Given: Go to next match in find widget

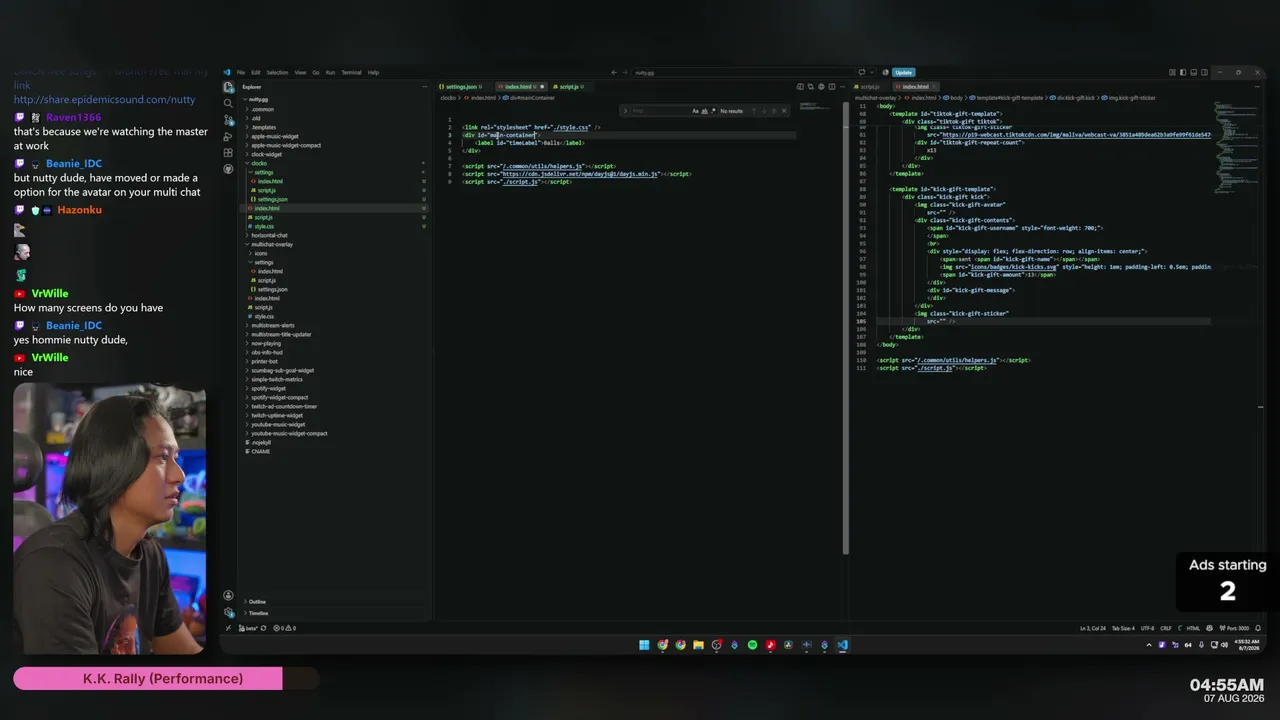Looking at the screenshot, I should click(764, 111).
